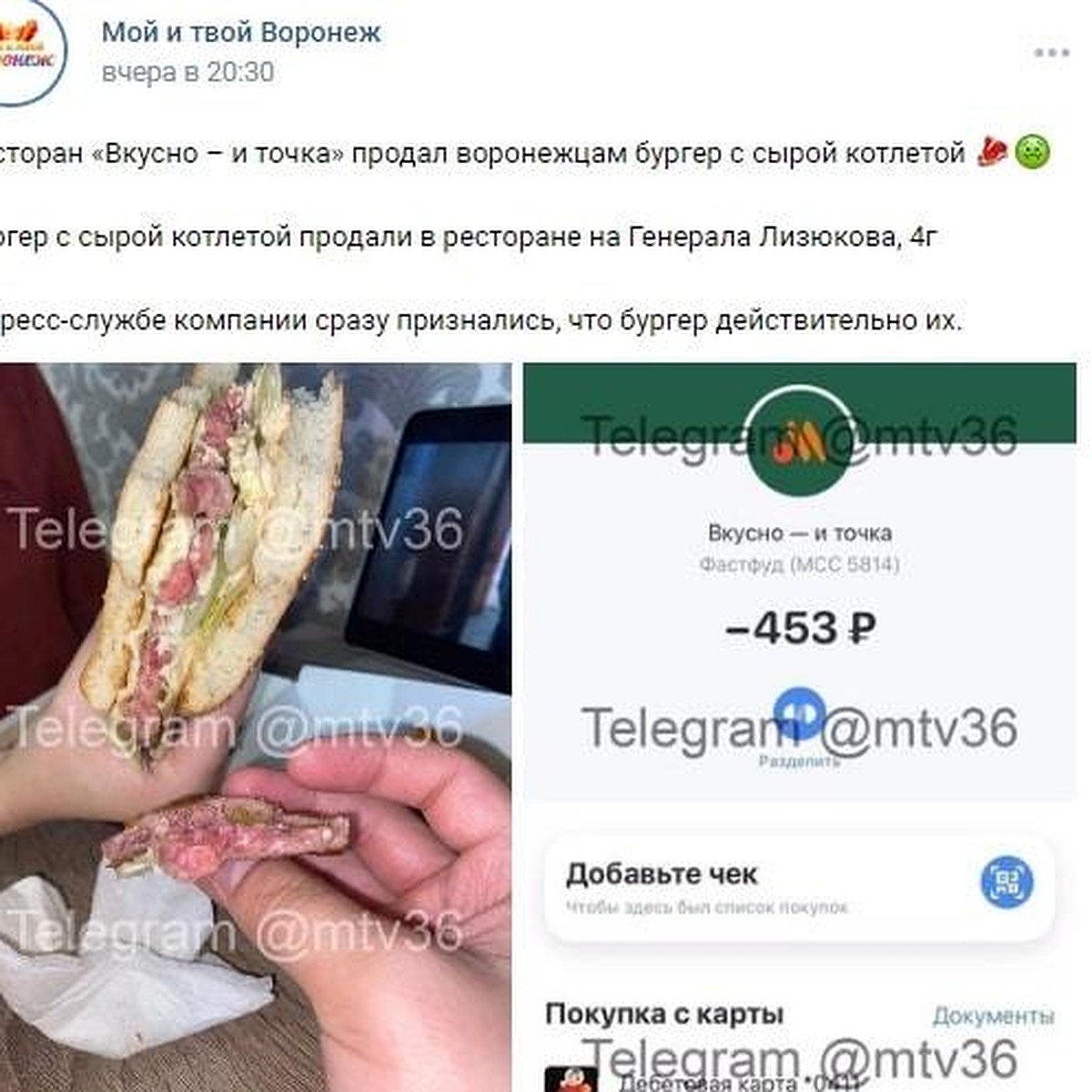
Task: Open the Документы link
Action: coord(993,1016)
